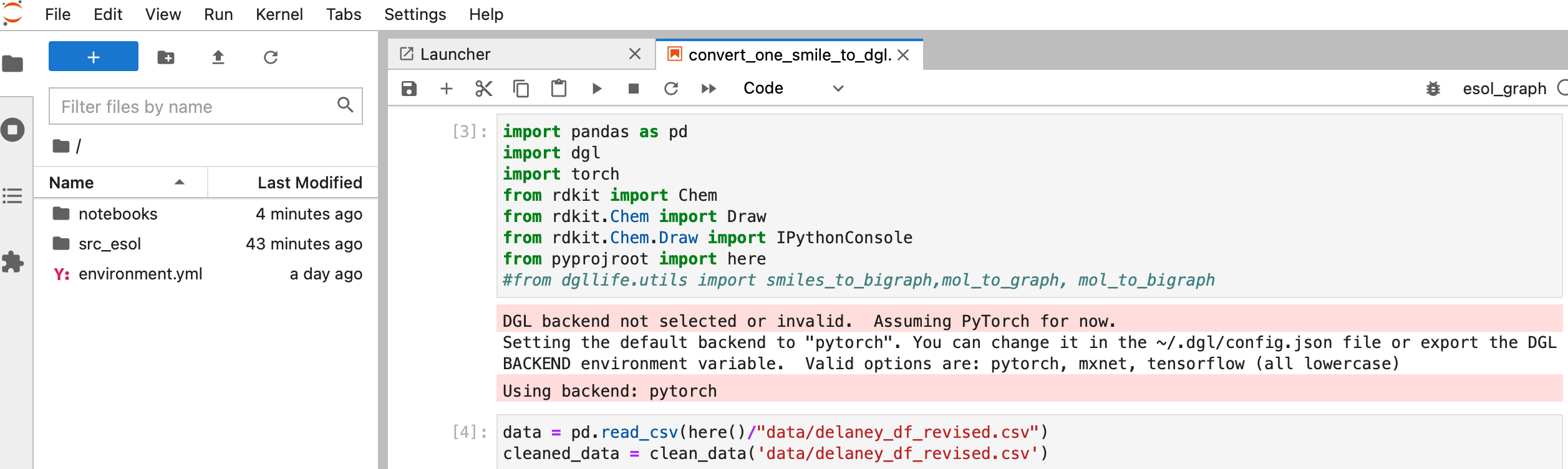Sort files by Last Modified column
The image size is (1568, 469).
click(293, 182)
